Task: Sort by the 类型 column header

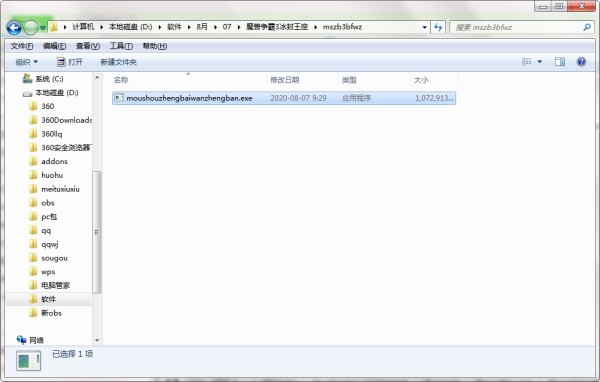Action: [x=349, y=80]
